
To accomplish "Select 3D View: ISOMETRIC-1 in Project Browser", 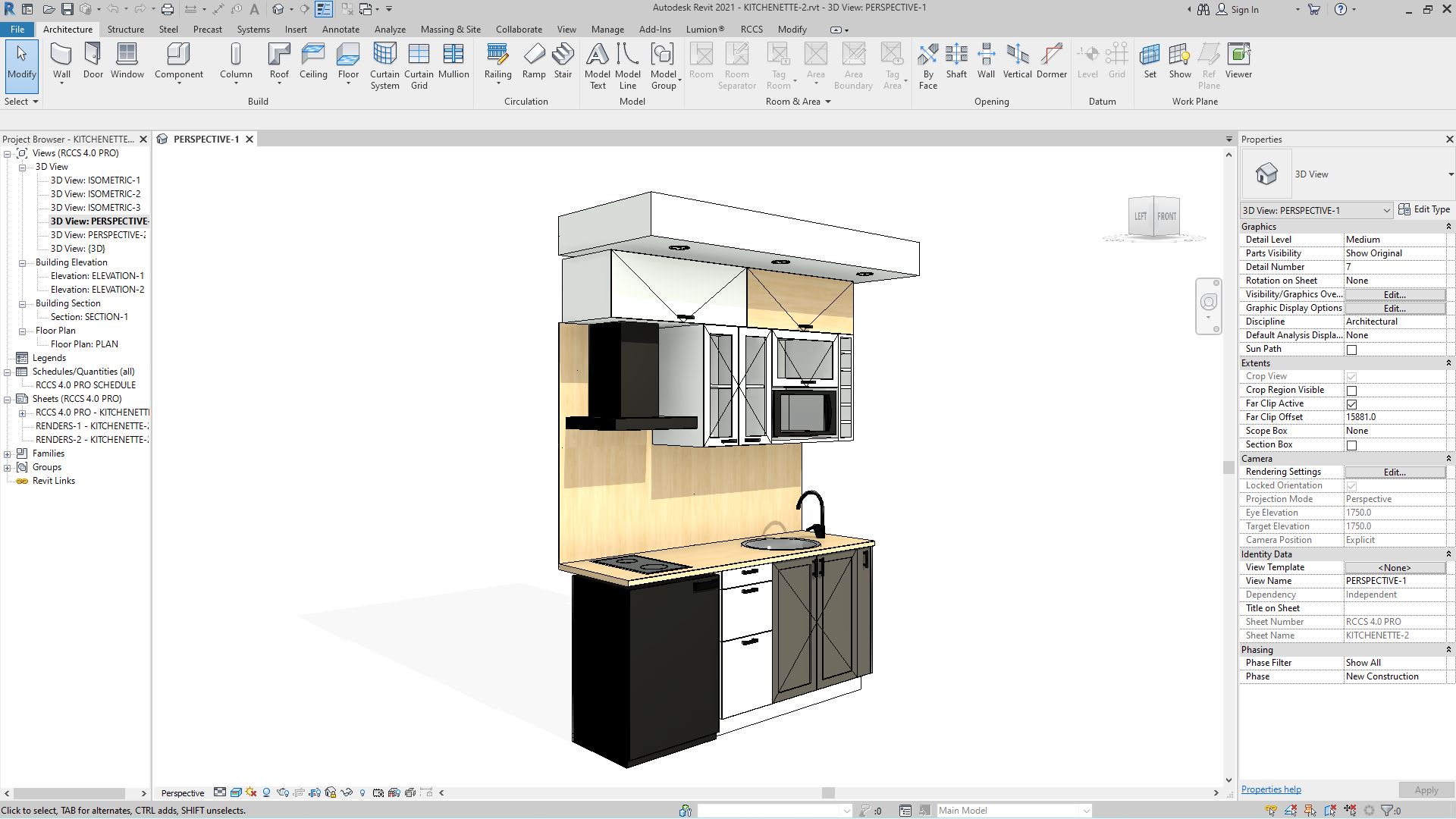I will click(x=96, y=180).
